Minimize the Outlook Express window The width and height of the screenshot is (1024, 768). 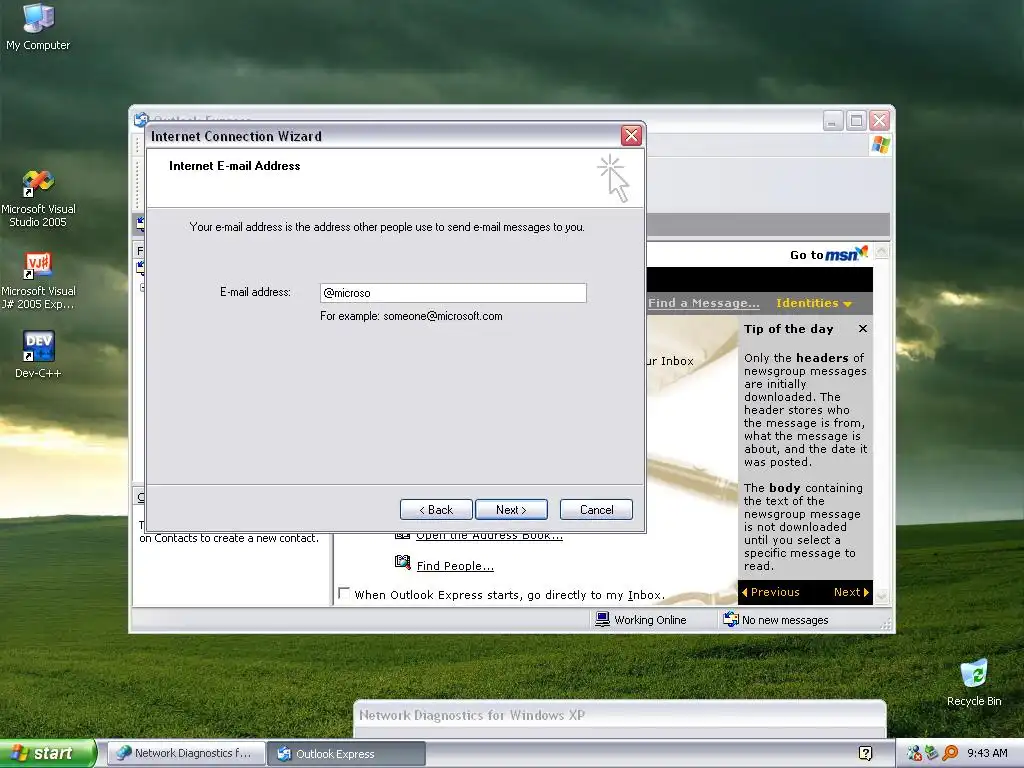point(833,121)
